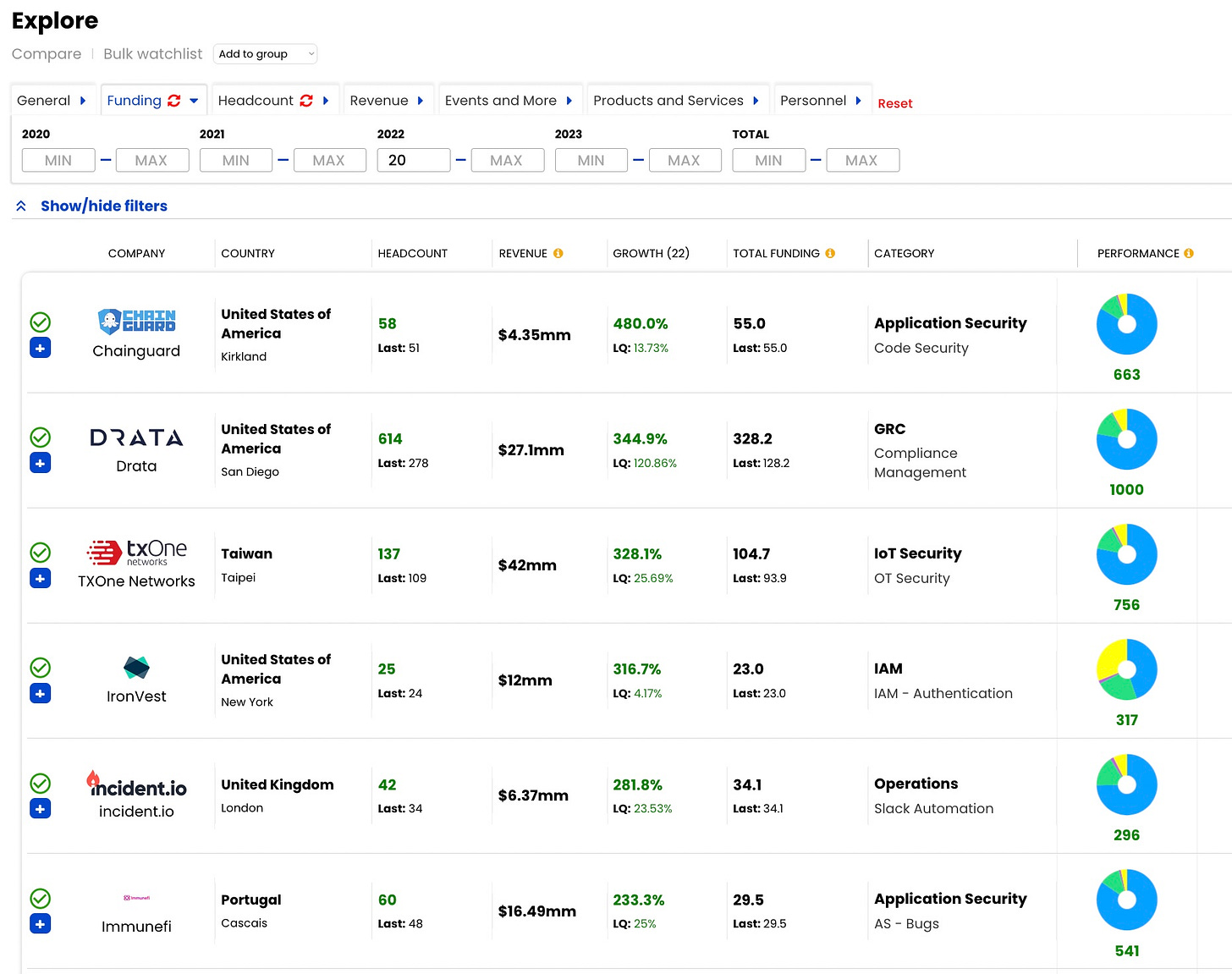
Task: Click the 2023 MIN input field
Action: (591, 160)
